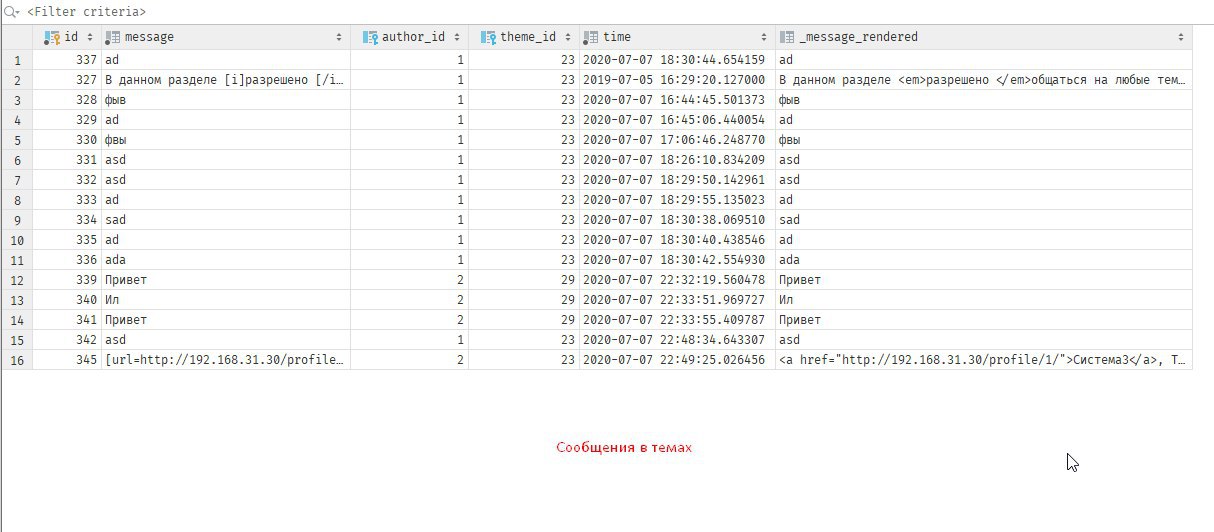Click the id cell 341
Screen dimensions: 1214x532
click(67, 320)
